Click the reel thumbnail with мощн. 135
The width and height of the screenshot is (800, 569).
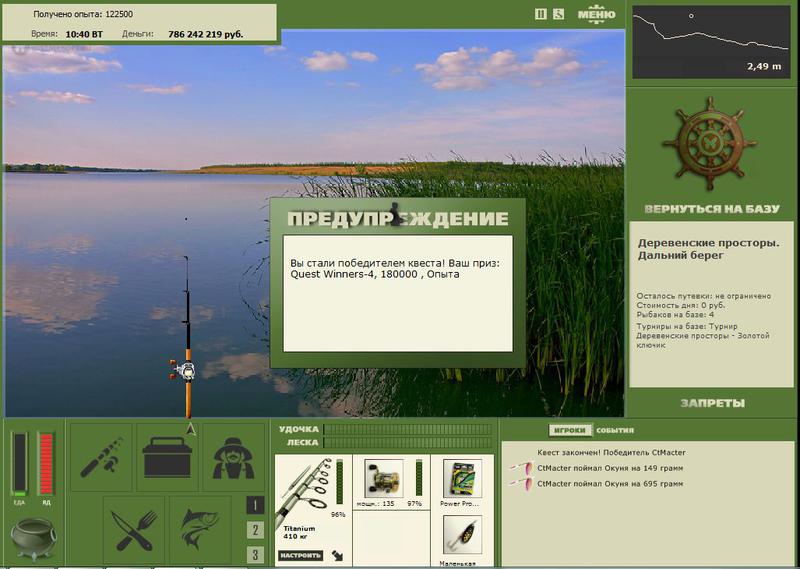384,478
